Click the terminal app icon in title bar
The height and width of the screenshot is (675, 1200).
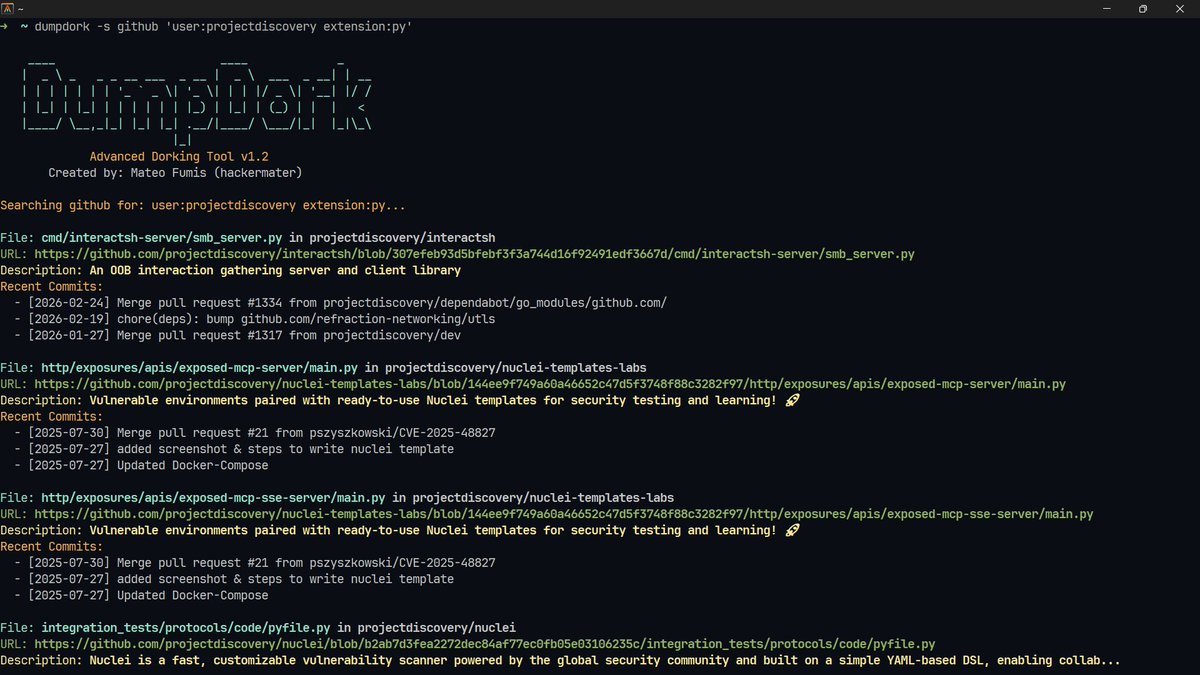pyautogui.click(x=7, y=8)
